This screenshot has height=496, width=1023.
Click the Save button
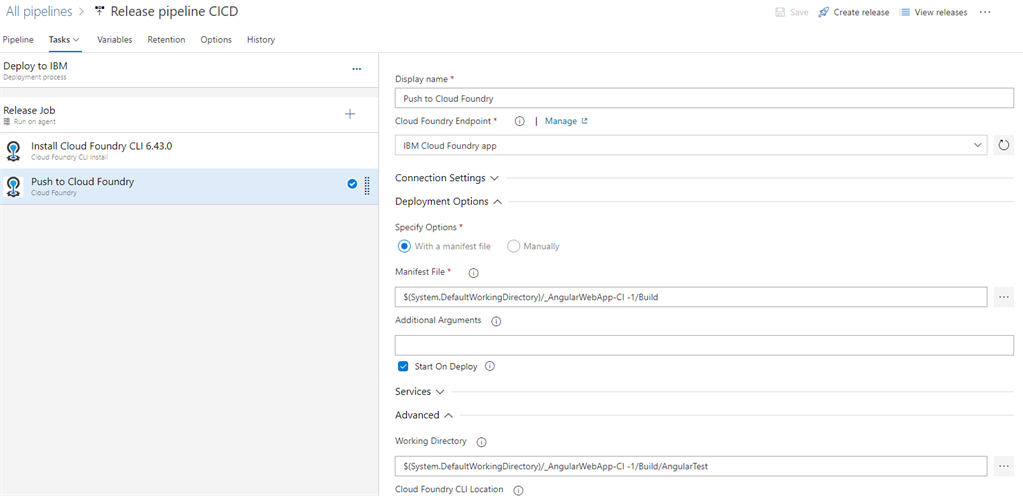792,12
